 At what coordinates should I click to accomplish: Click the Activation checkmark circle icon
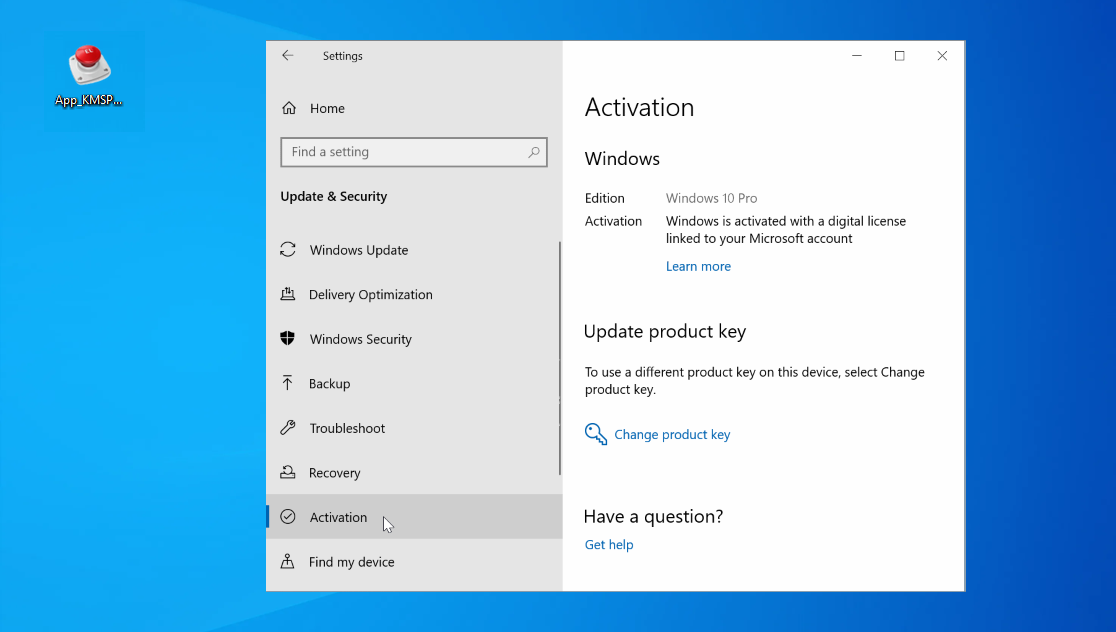pos(288,517)
